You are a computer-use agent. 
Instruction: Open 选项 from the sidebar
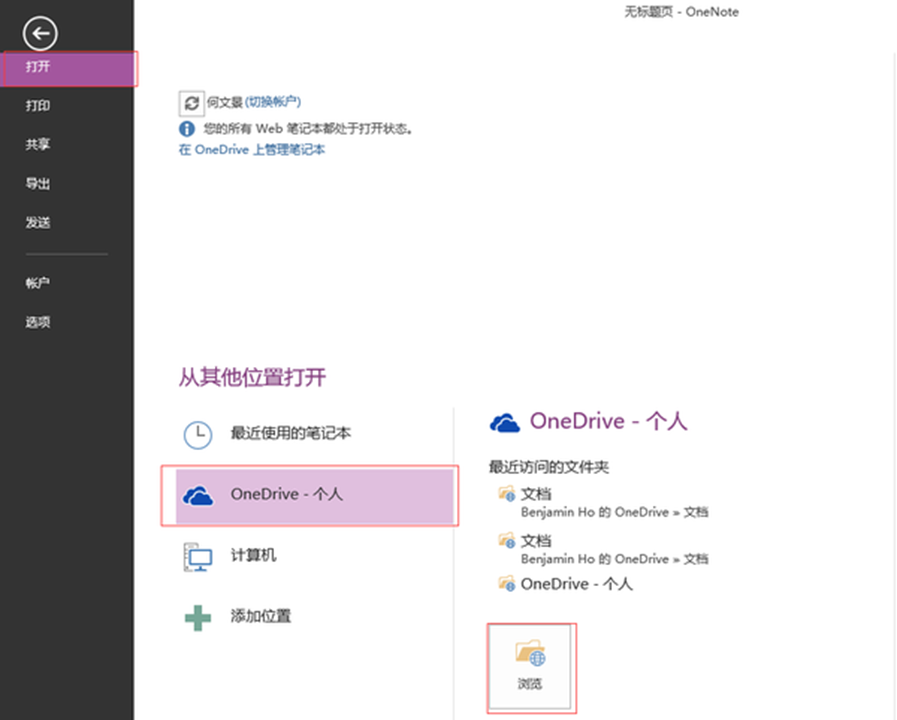pyautogui.click(x=38, y=322)
